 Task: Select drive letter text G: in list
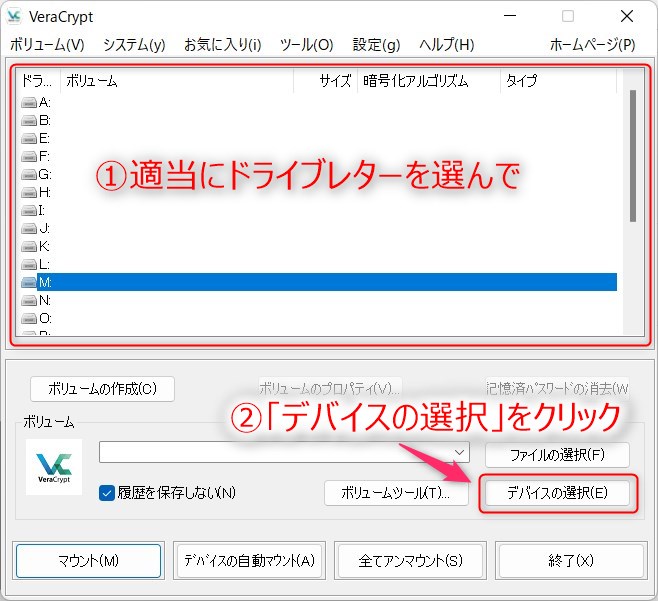pos(45,175)
